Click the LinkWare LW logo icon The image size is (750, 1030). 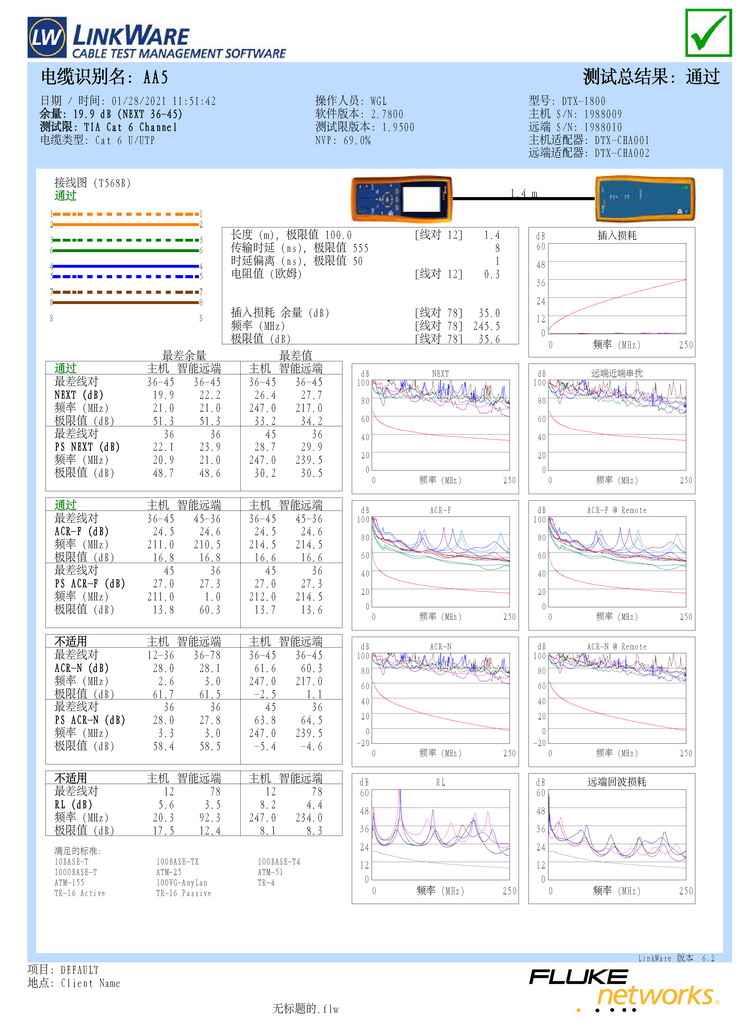point(47,39)
